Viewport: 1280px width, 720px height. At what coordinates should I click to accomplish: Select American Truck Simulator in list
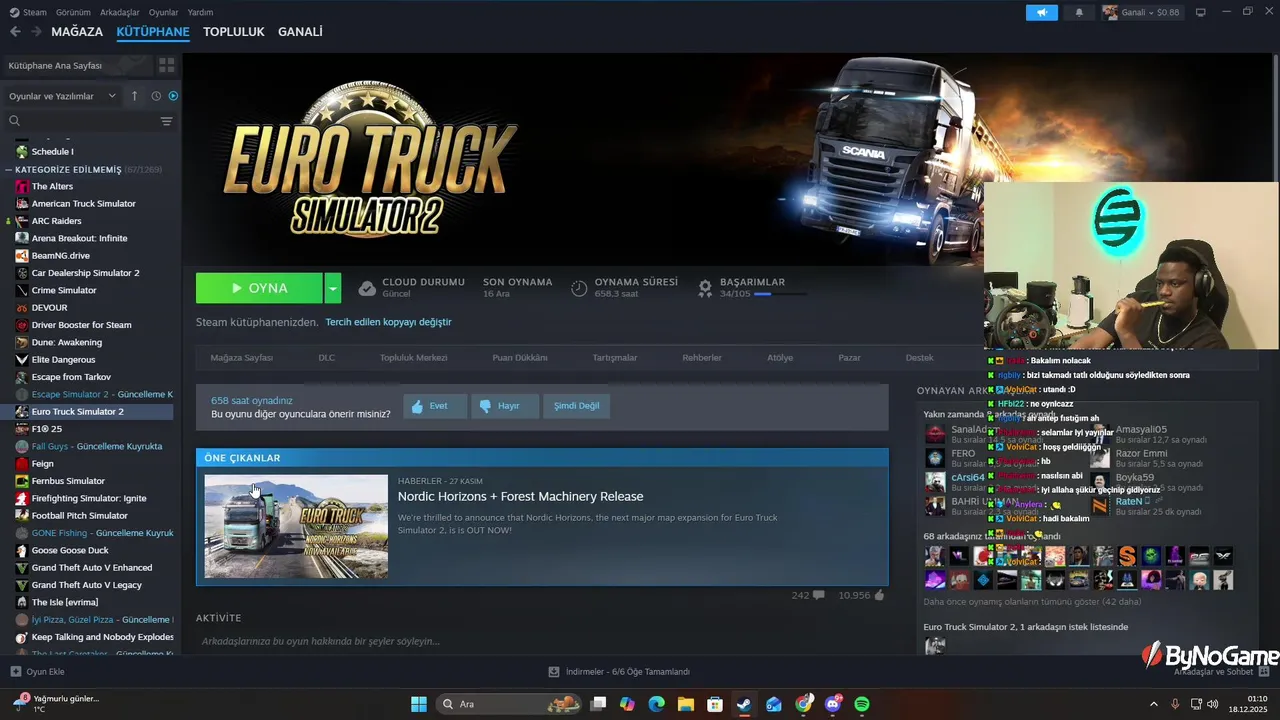coord(83,204)
